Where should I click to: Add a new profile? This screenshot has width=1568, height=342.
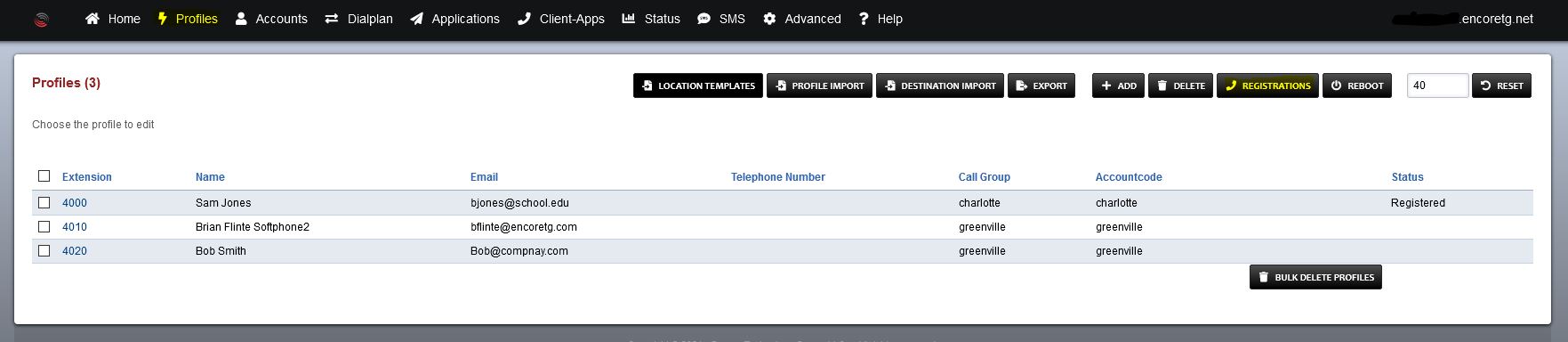(x=1118, y=85)
